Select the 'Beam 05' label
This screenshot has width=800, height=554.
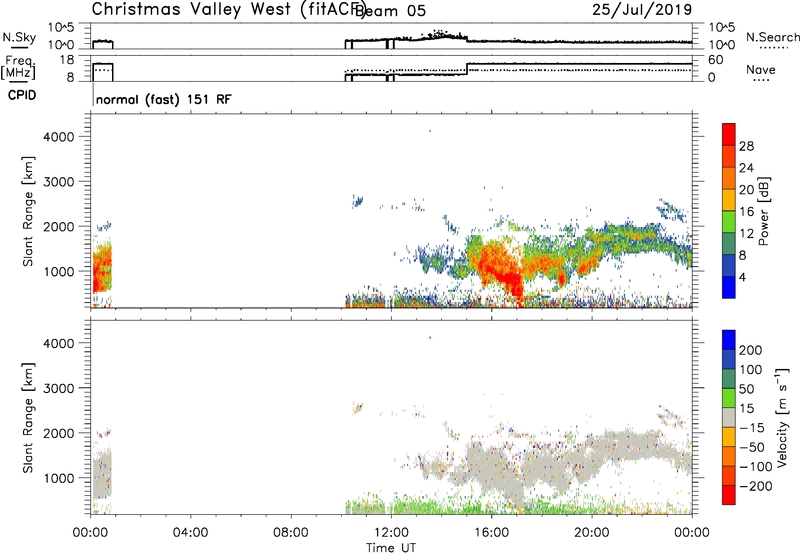pyautogui.click(x=390, y=11)
